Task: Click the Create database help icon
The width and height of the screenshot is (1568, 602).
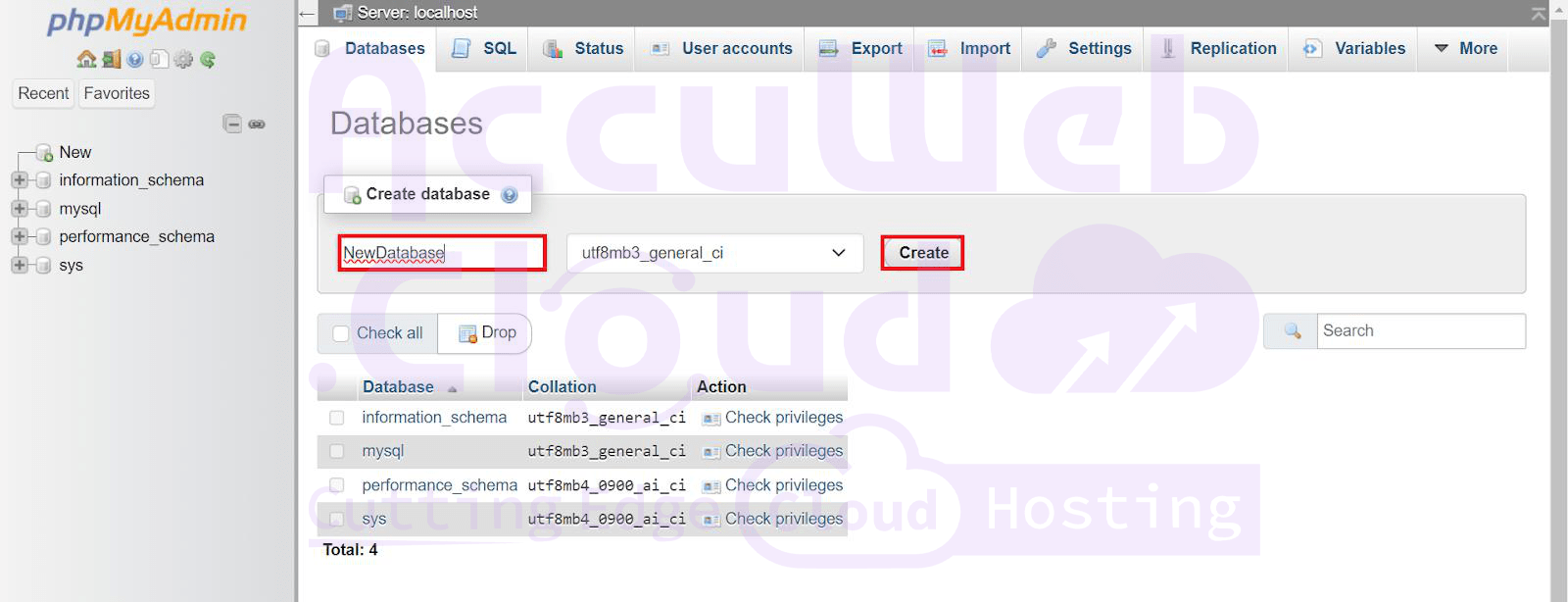Action: tap(510, 194)
